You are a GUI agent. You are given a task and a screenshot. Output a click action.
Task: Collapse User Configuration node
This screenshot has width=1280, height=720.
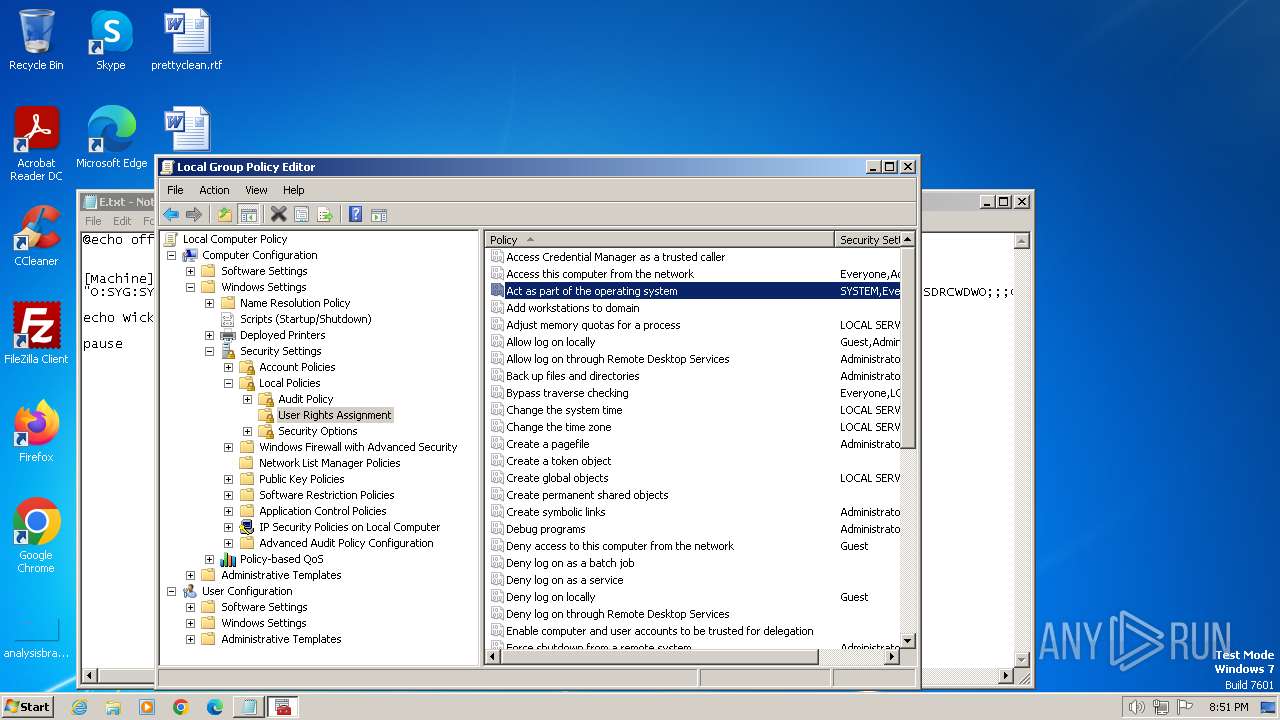(x=171, y=591)
